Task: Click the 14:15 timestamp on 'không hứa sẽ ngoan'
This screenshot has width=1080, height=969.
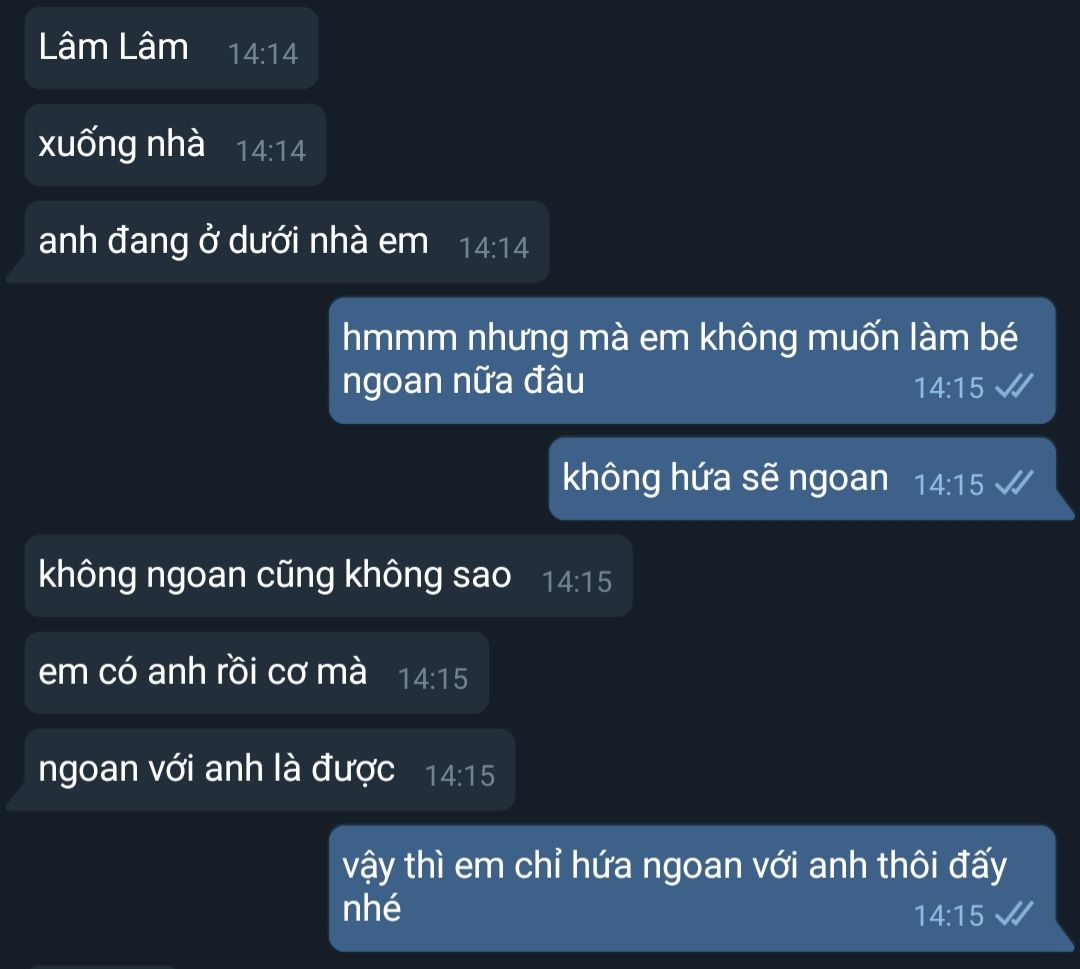Action: point(948,485)
